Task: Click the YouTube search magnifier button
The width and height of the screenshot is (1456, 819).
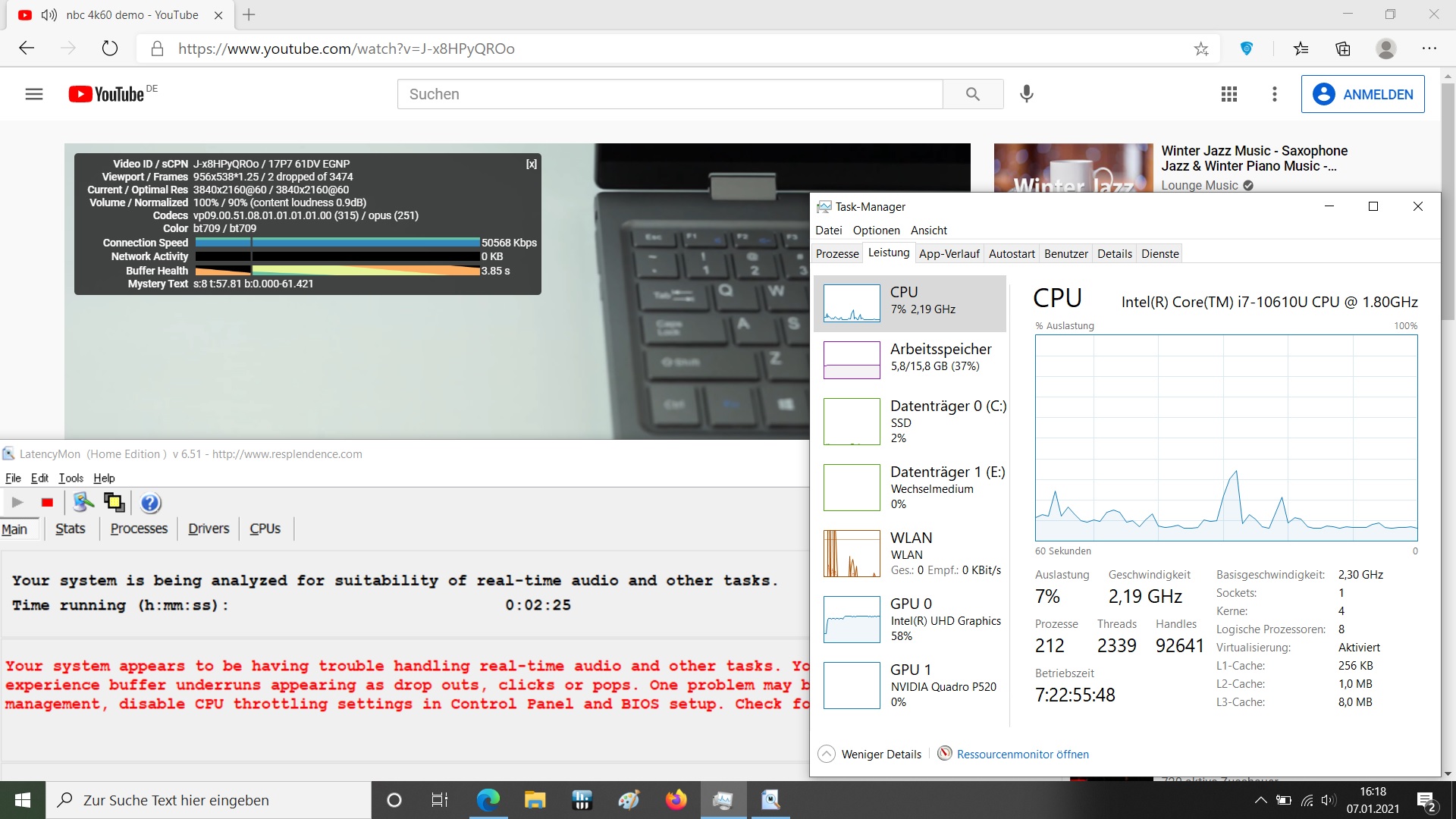Action: coord(973,94)
